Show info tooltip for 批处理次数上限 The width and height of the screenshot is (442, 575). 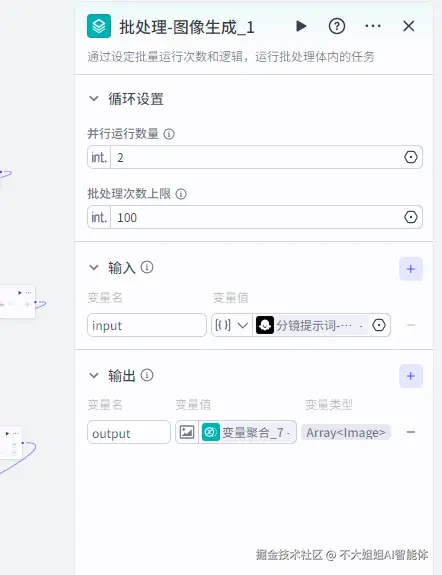point(181,194)
